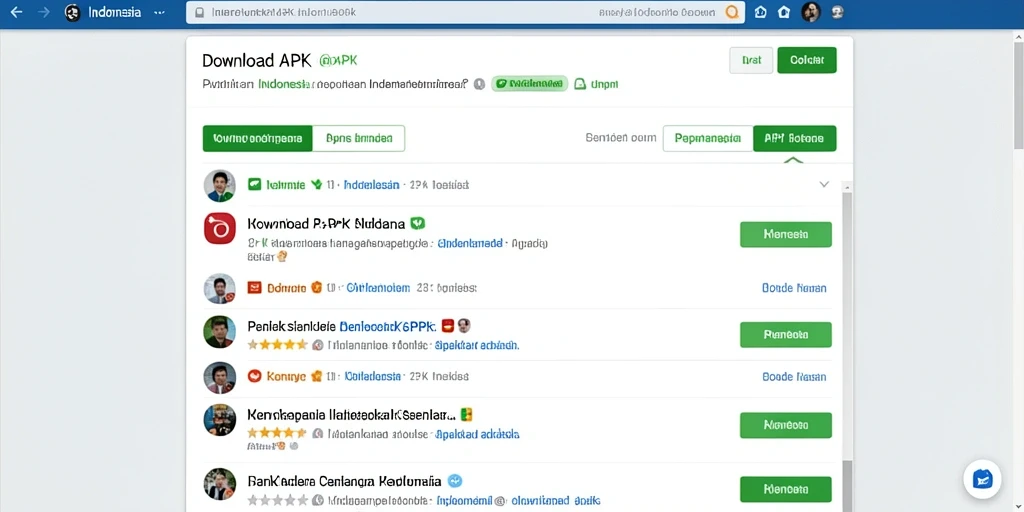
Task: Go forward with the right arrow
Action: click(x=44, y=12)
